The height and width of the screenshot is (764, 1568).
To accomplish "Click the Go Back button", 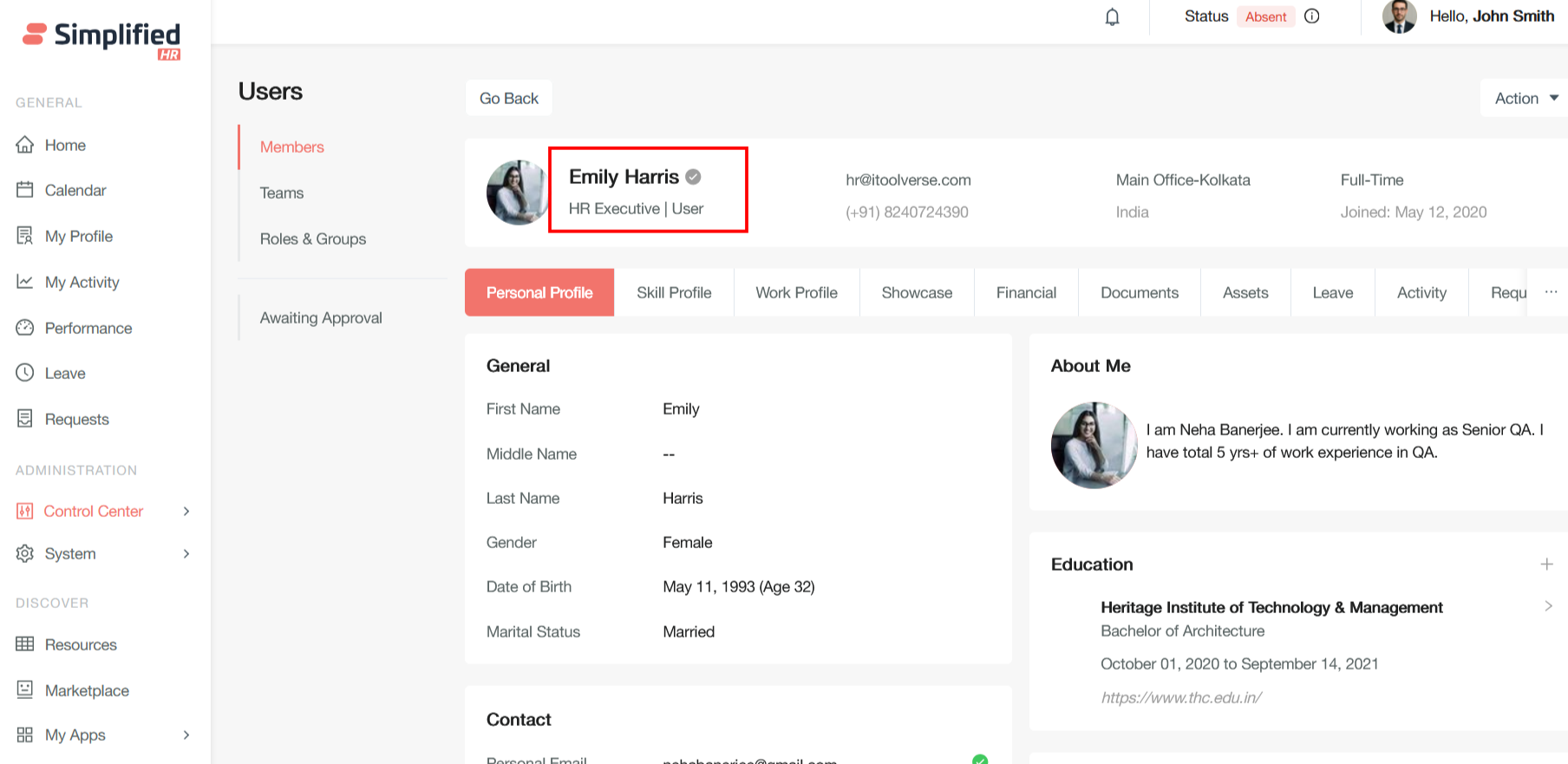I will click(x=509, y=99).
